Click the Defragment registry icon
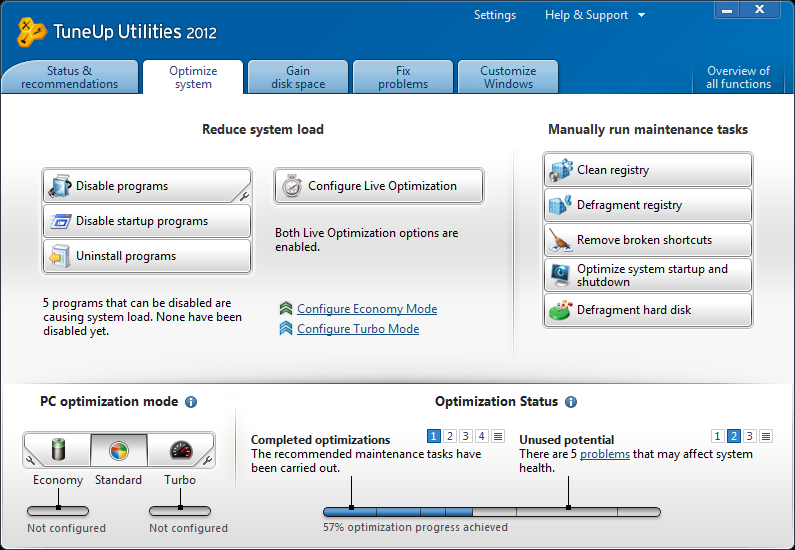795x550 pixels. [x=560, y=205]
